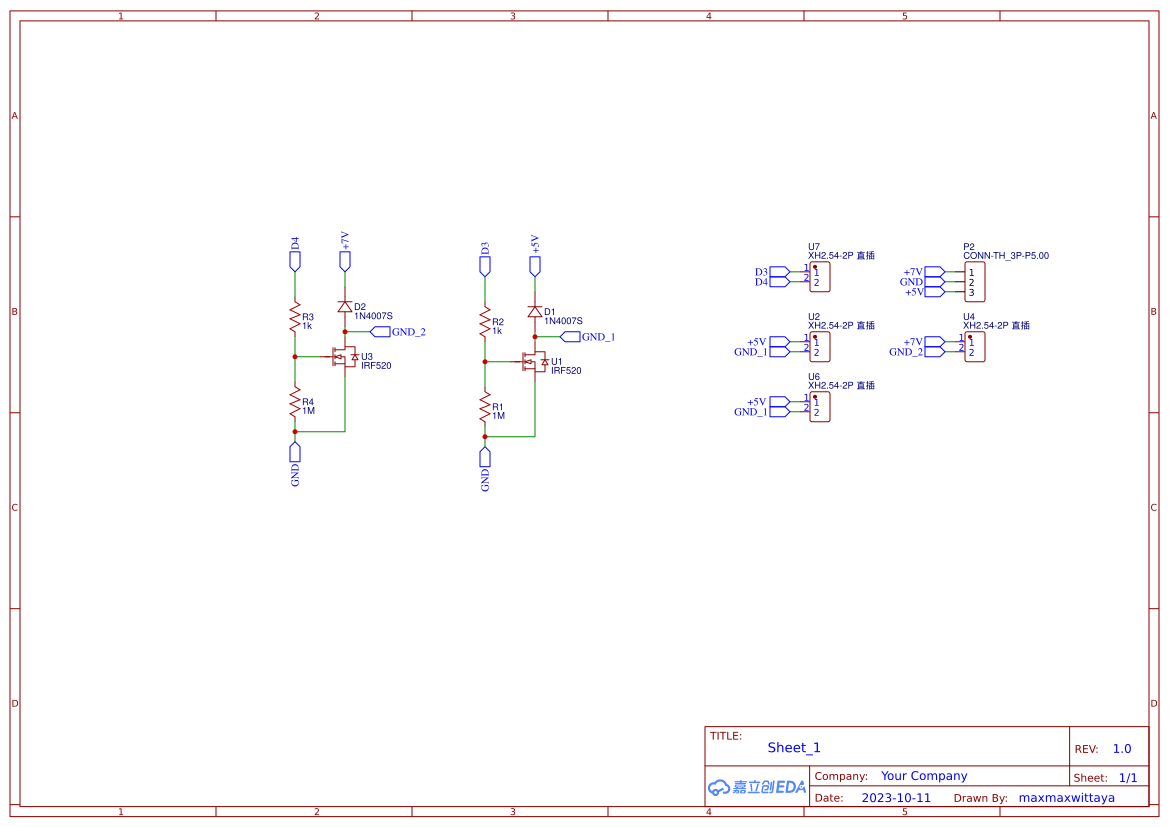Click the 3-pin connector P2 symbol

pyautogui.click(x=973, y=281)
